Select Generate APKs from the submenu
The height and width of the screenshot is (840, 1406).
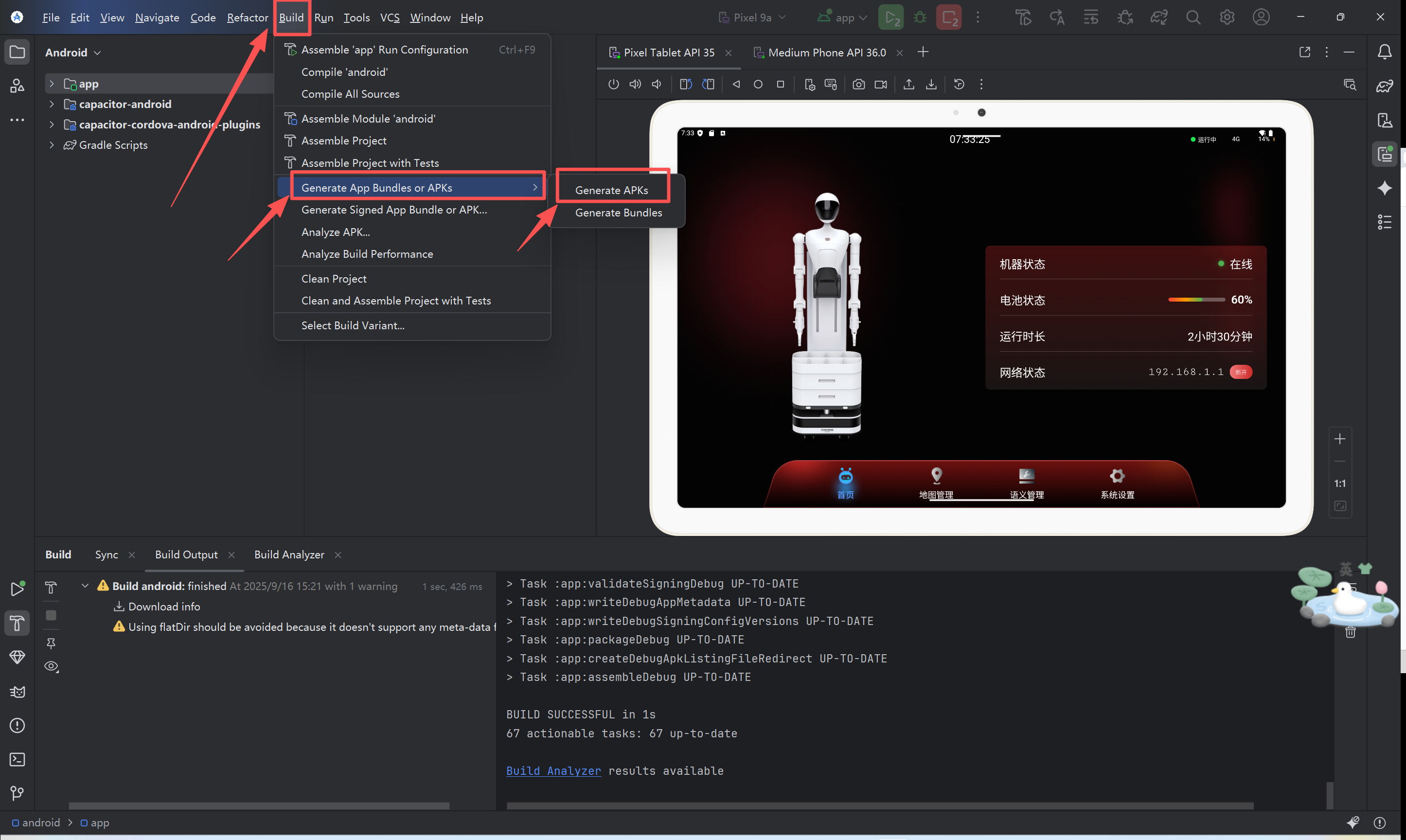coord(611,190)
